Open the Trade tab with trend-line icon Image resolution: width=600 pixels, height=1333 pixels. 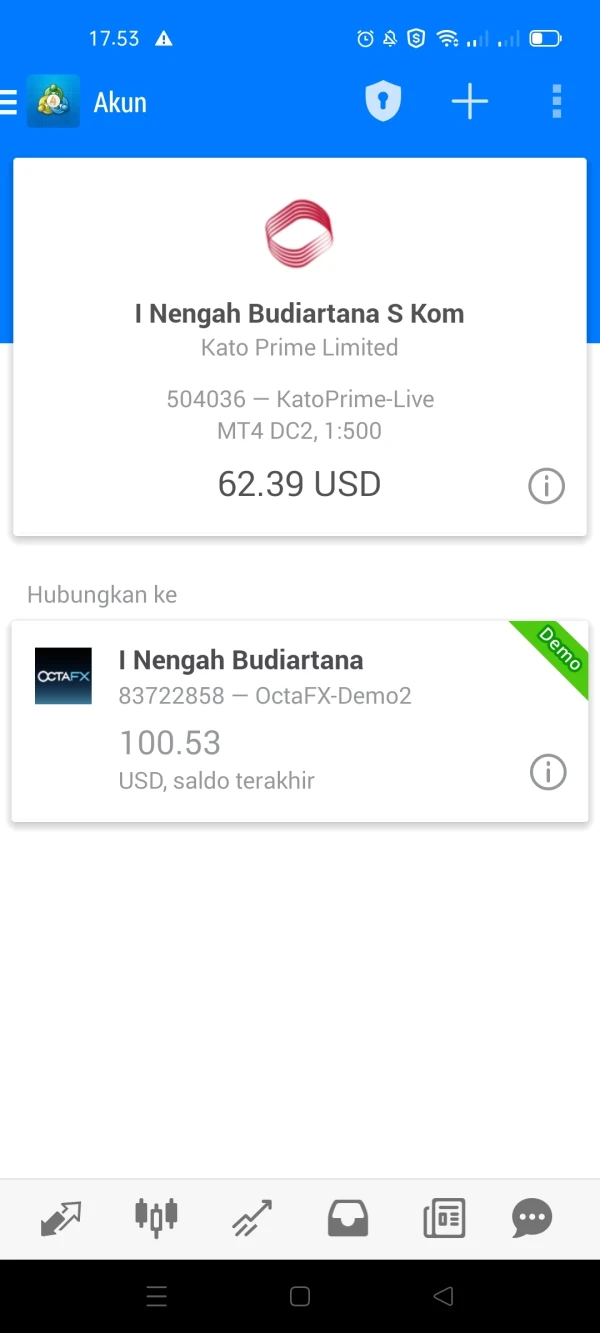(x=251, y=1218)
